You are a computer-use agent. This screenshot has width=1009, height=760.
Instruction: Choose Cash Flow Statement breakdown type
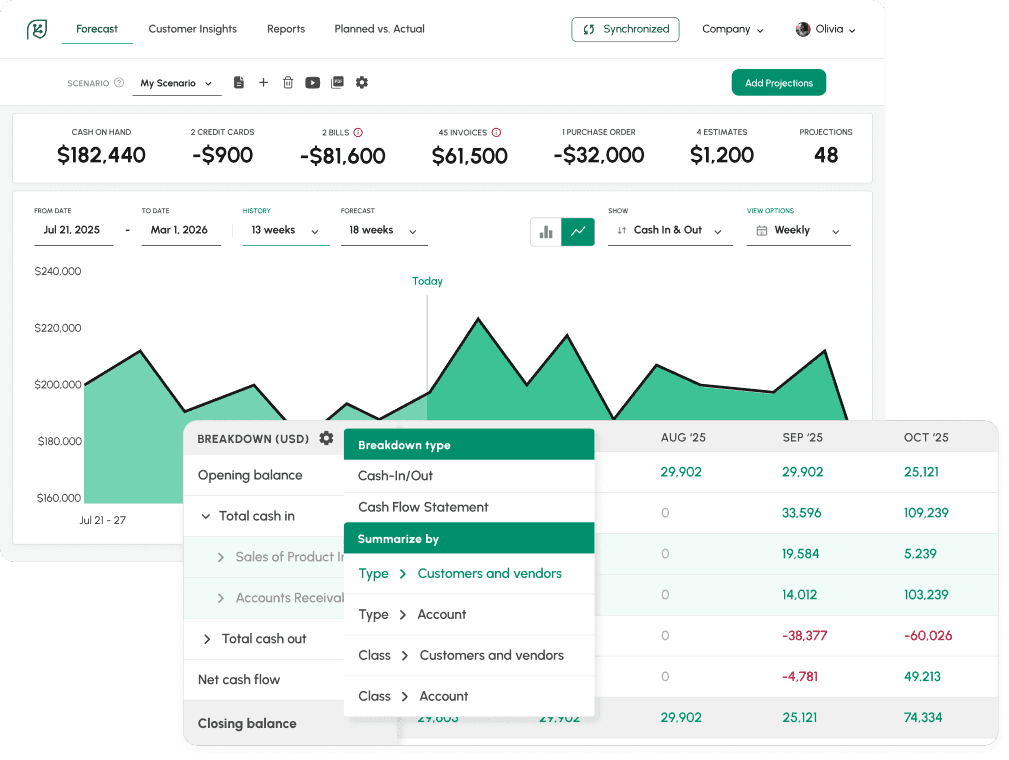click(x=425, y=507)
